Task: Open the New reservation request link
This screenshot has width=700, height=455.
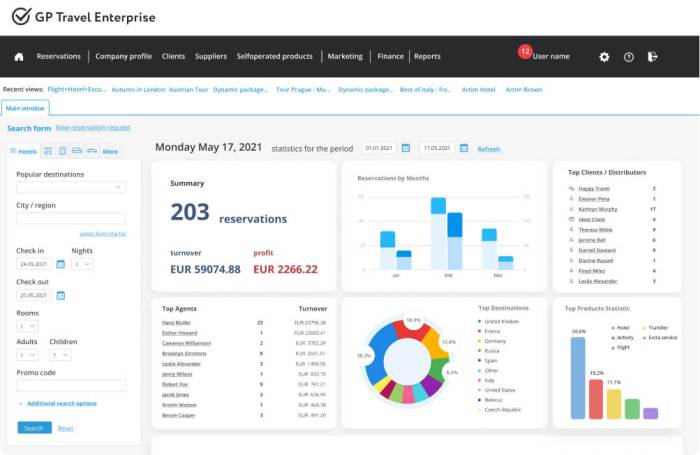Action: (93, 128)
